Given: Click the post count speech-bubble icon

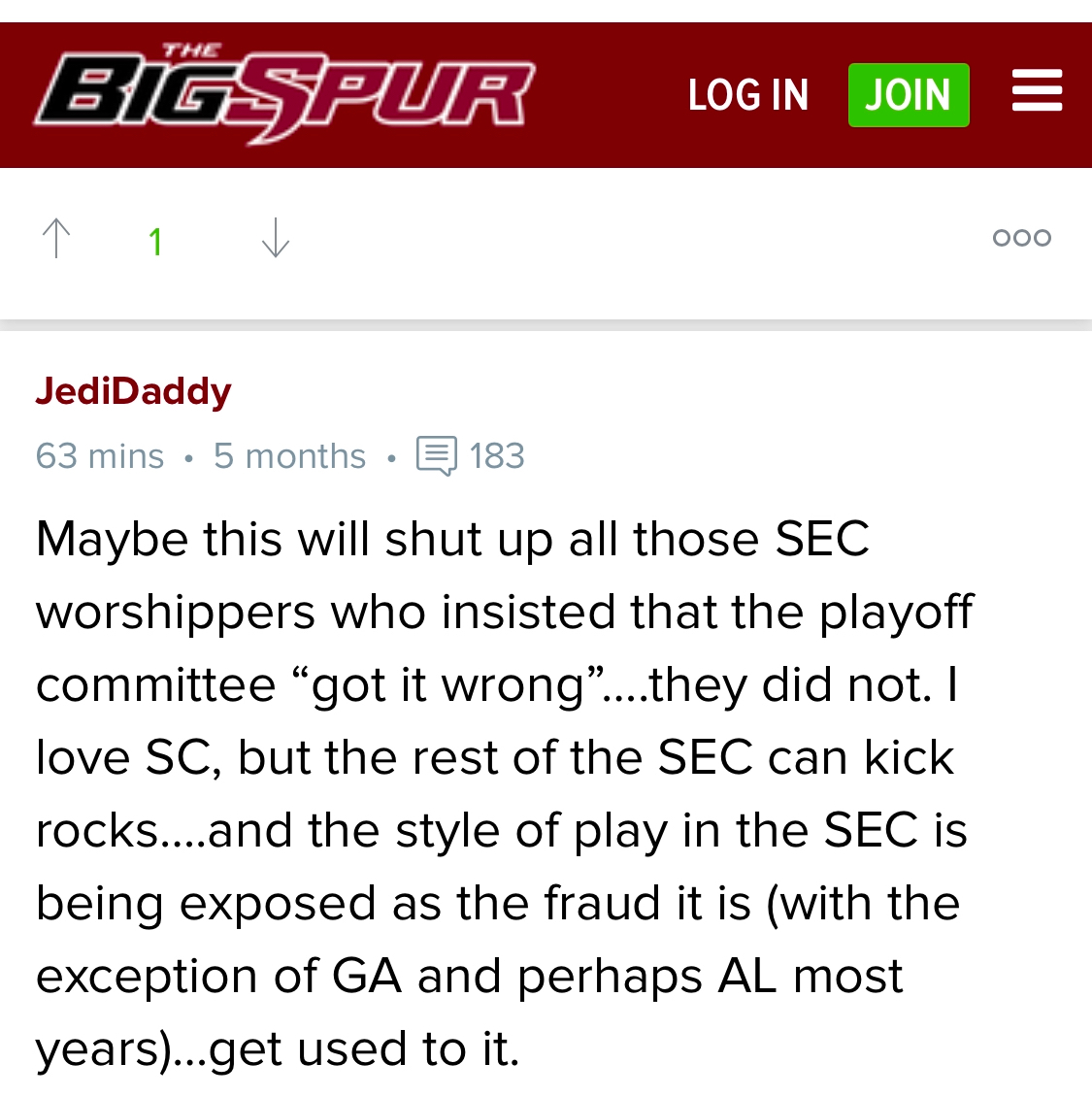Looking at the screenshot, I should (x=436, y=455).
